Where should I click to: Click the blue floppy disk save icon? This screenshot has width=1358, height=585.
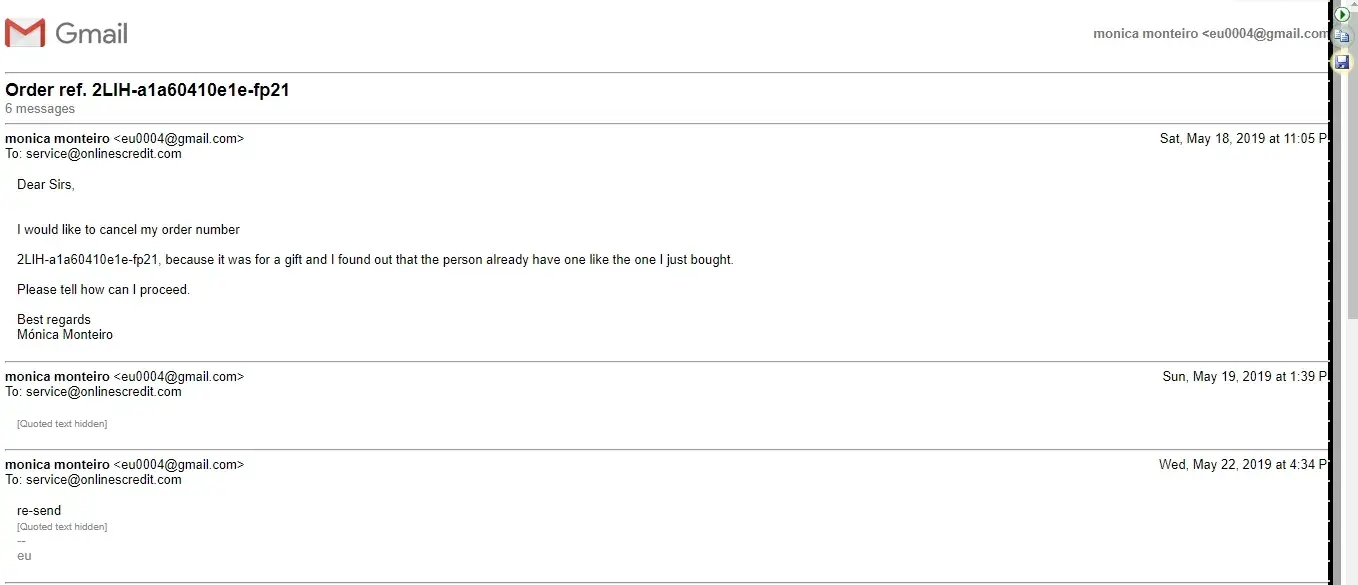pyautogui.click(x=1343, y=62)
